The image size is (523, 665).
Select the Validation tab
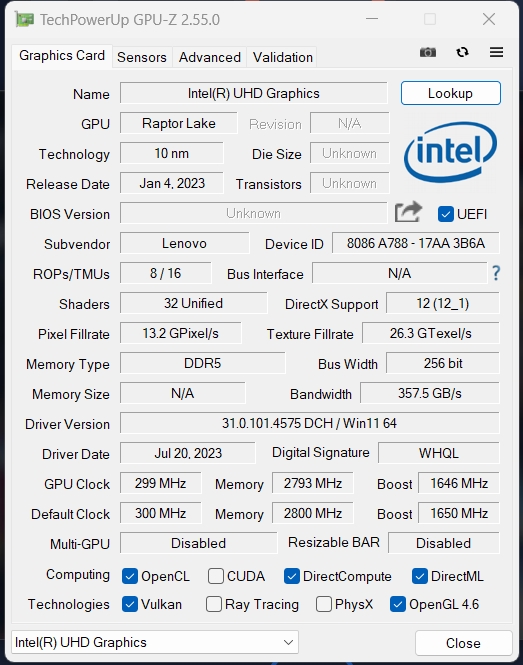click(282, 57)
